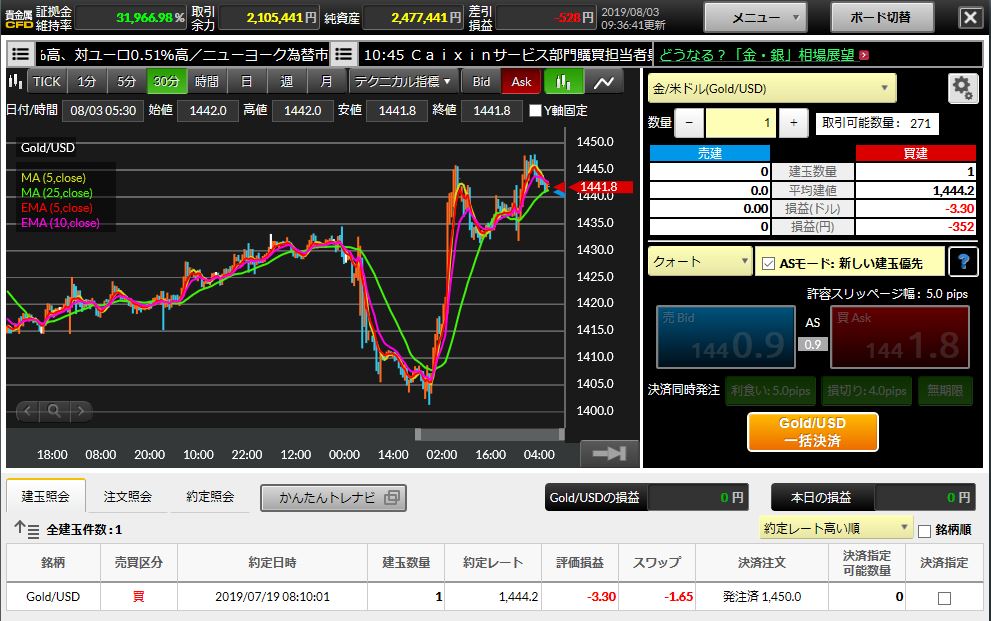Viewport: 991px width, 621px height.
Task: Move chart left with the back arrow
Action: click(x=28, y=411)
